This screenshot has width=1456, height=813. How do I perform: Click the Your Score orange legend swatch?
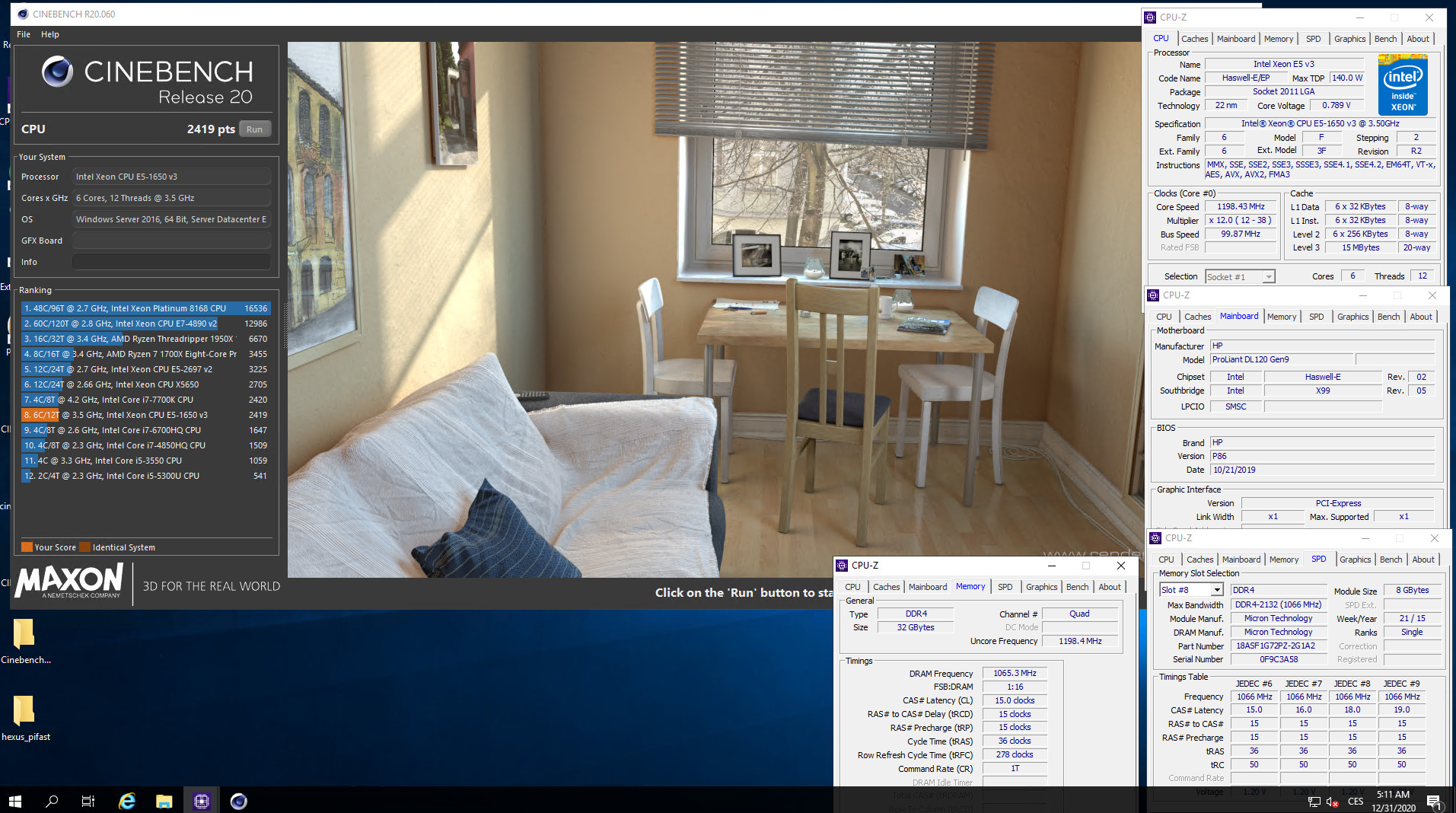(27, 547)
